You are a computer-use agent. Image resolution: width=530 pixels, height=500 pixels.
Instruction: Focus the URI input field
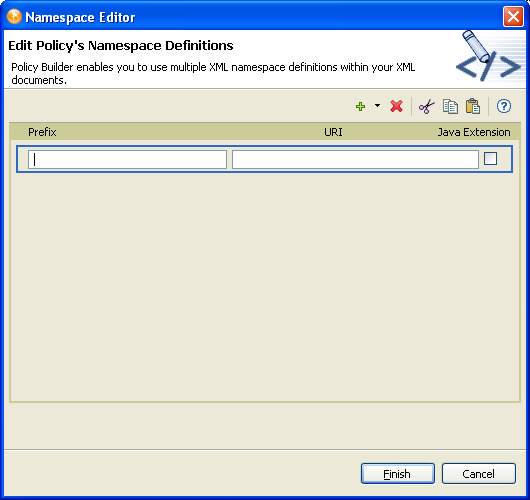(355, 160)
